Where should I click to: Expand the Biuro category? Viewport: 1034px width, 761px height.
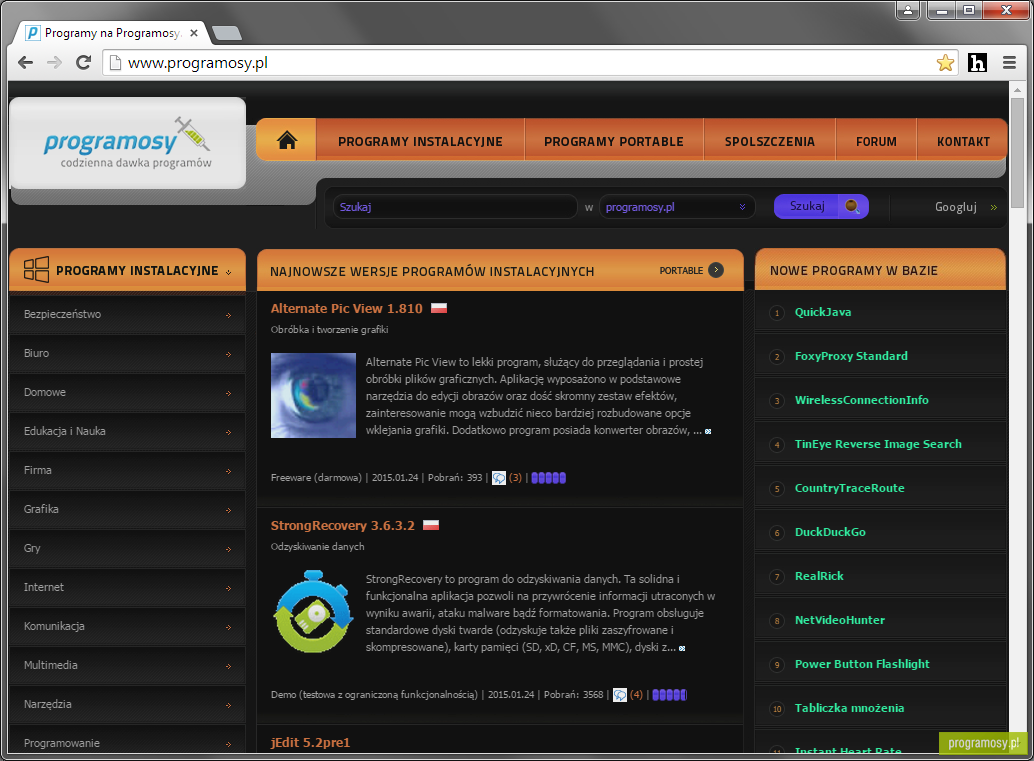click(x=127, y=353)
